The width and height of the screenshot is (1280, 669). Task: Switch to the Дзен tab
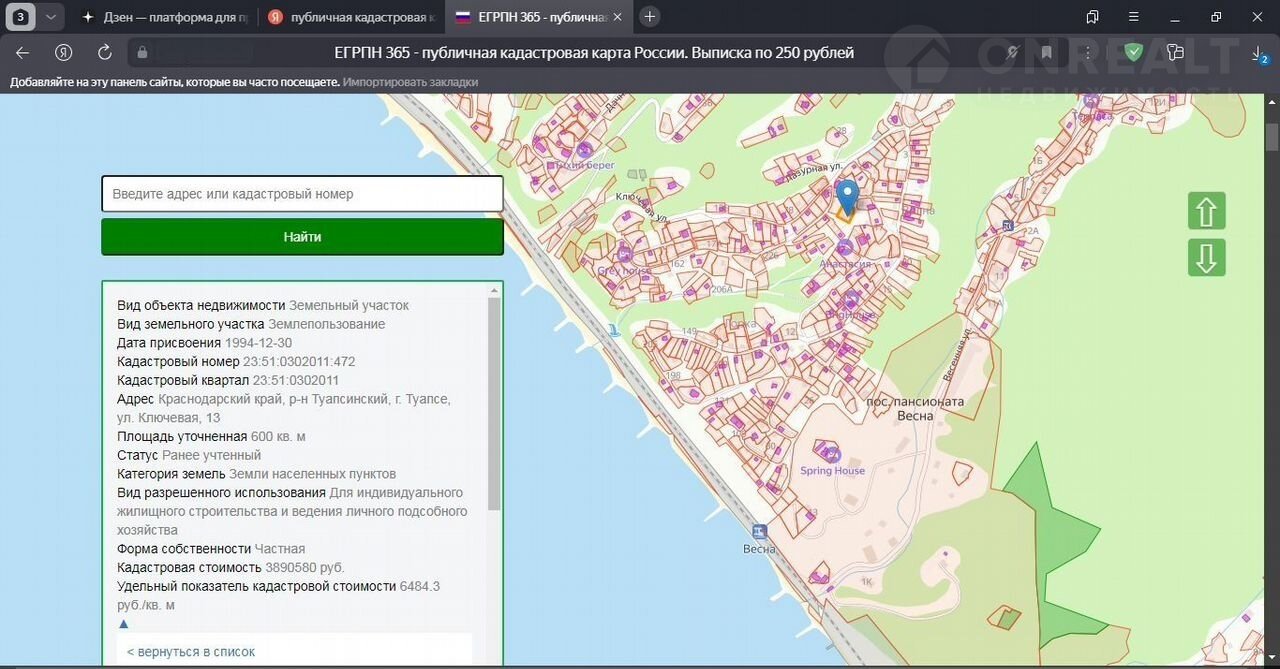(x=162, y=17)
